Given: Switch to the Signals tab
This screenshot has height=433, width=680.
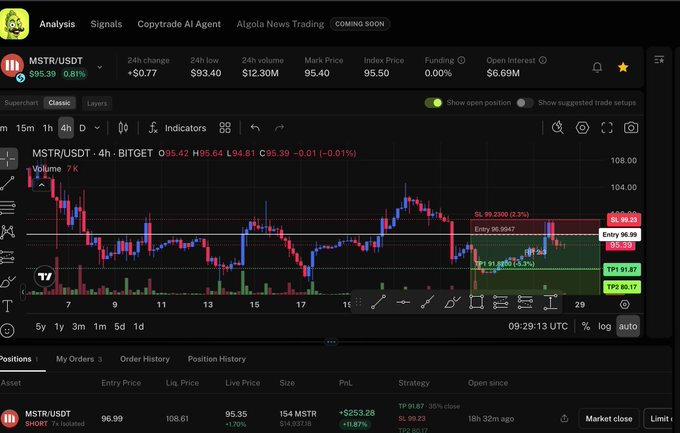Looking at the screenshot, I should [106, 24].
